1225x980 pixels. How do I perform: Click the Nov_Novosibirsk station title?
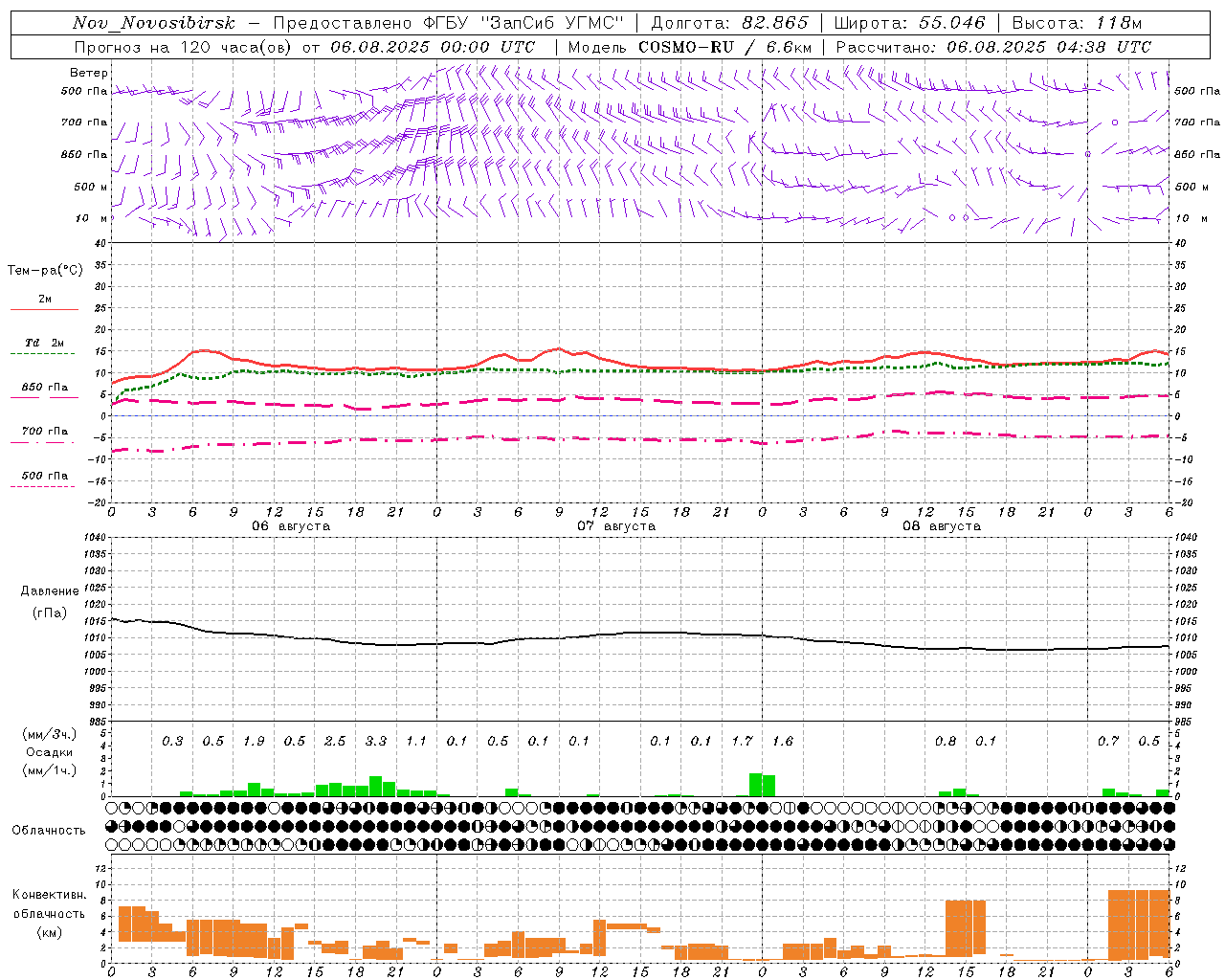click(x=154, y=23)
